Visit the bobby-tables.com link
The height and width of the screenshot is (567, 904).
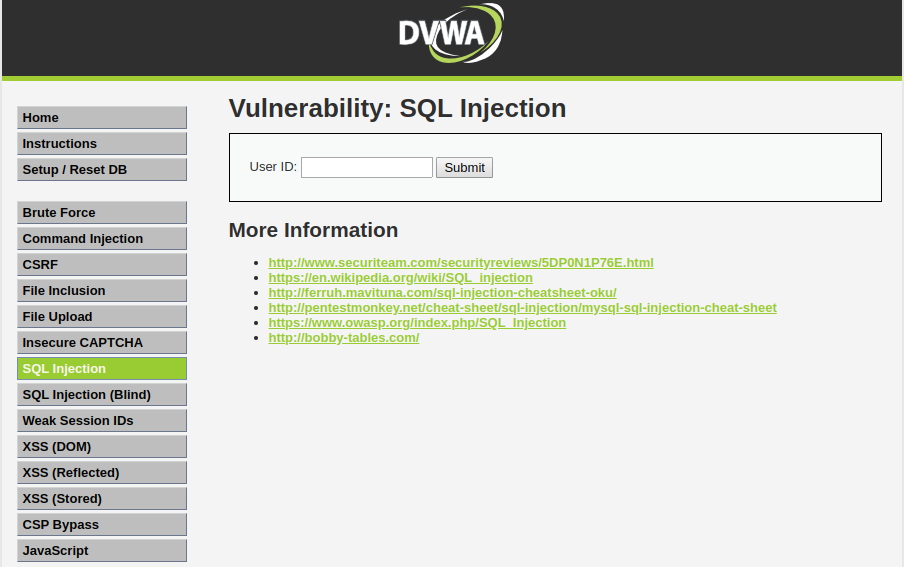point(343,338)
